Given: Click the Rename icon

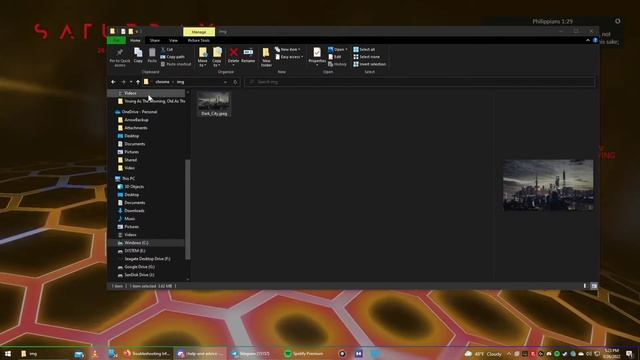Looking at the screenshot, I should 248,52.
